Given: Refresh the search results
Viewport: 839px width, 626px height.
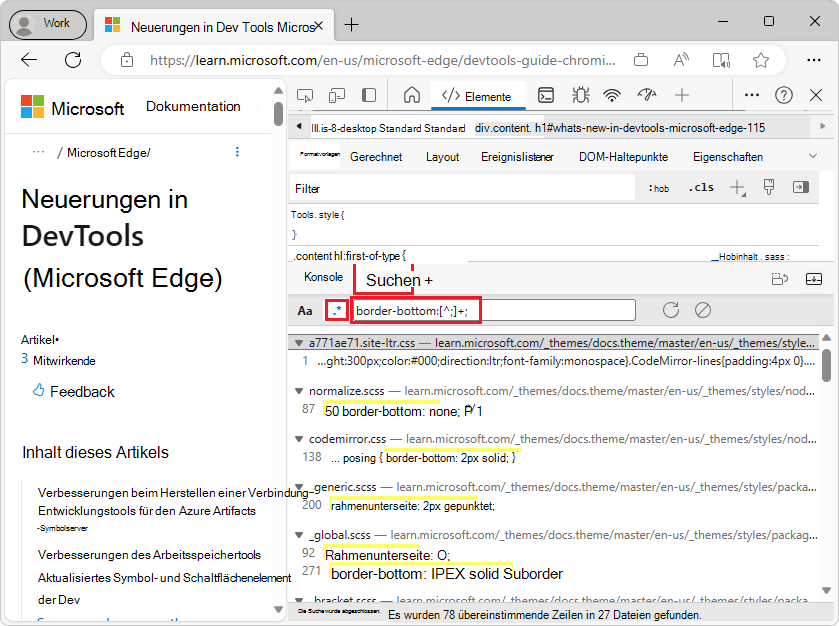Looking at the screenshot, I should pyautogui.click(x=670, y=310).
